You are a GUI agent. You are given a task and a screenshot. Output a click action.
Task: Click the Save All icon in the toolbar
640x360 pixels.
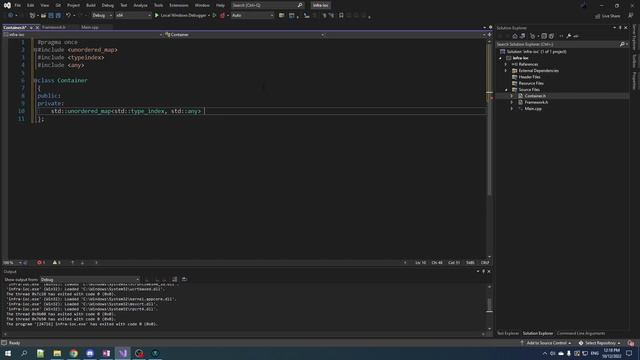[58, 16]
